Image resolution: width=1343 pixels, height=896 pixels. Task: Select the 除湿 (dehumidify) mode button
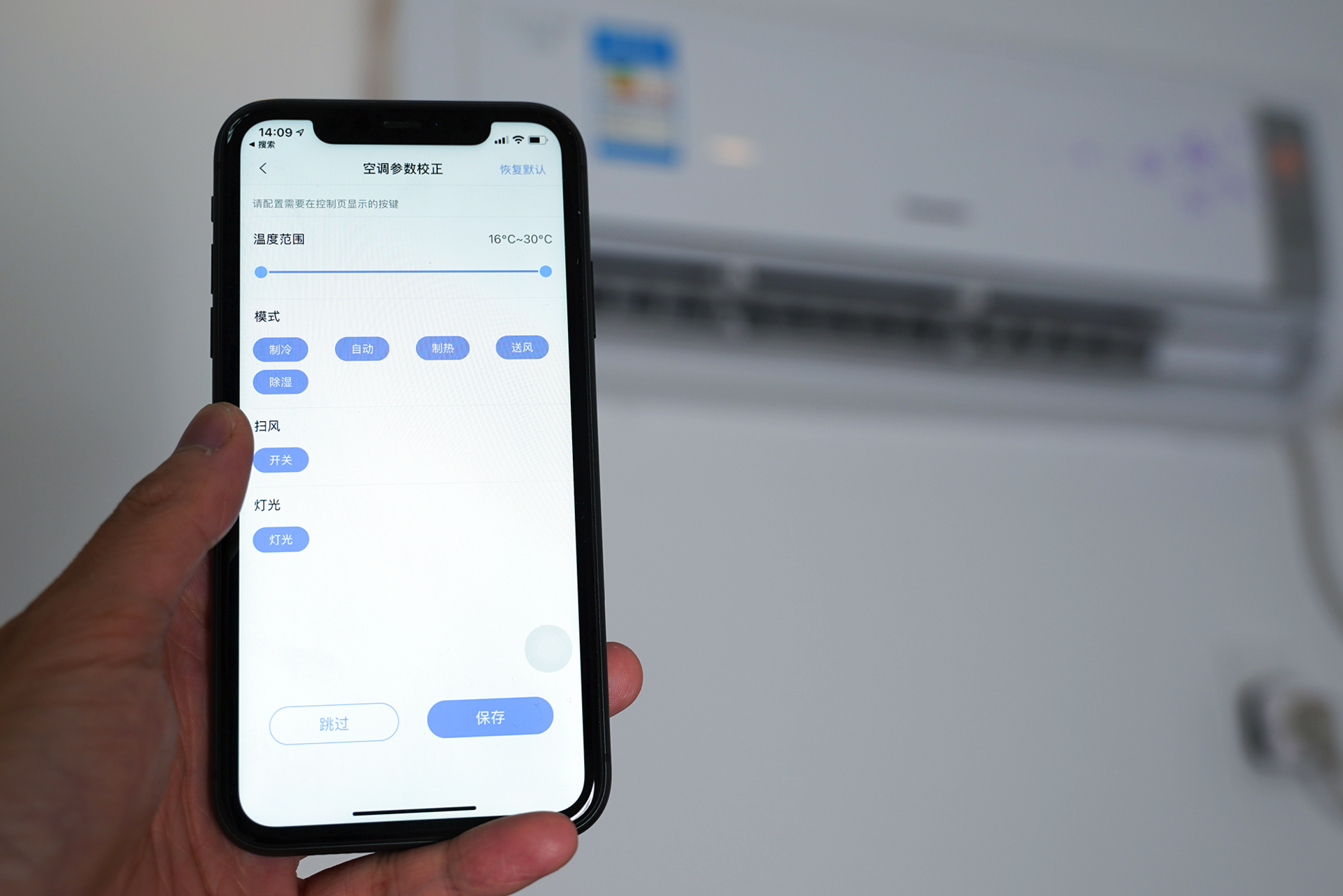tap(281, 384)
